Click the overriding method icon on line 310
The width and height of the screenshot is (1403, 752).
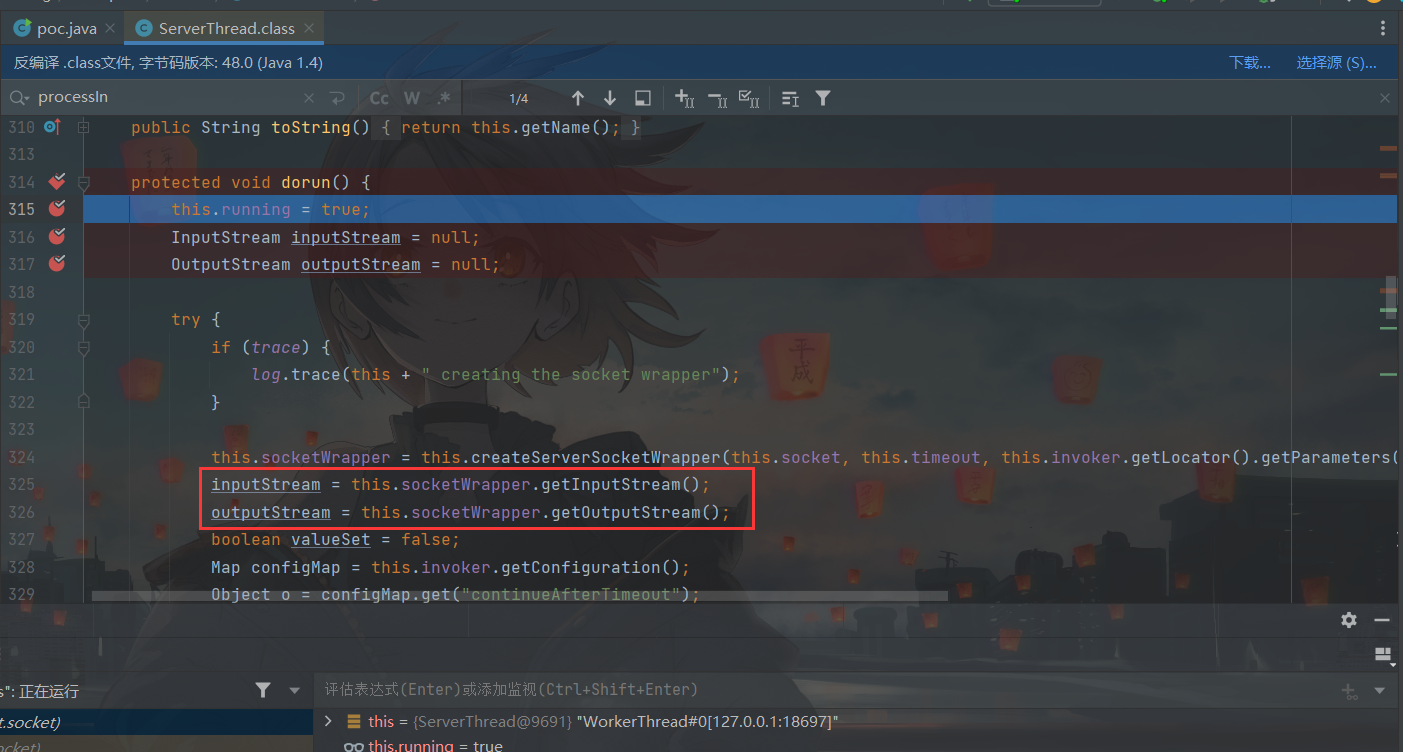point(52,127)
